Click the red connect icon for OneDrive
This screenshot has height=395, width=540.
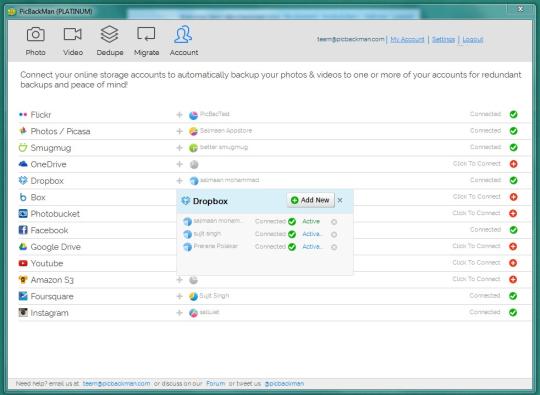coord(513,164)
